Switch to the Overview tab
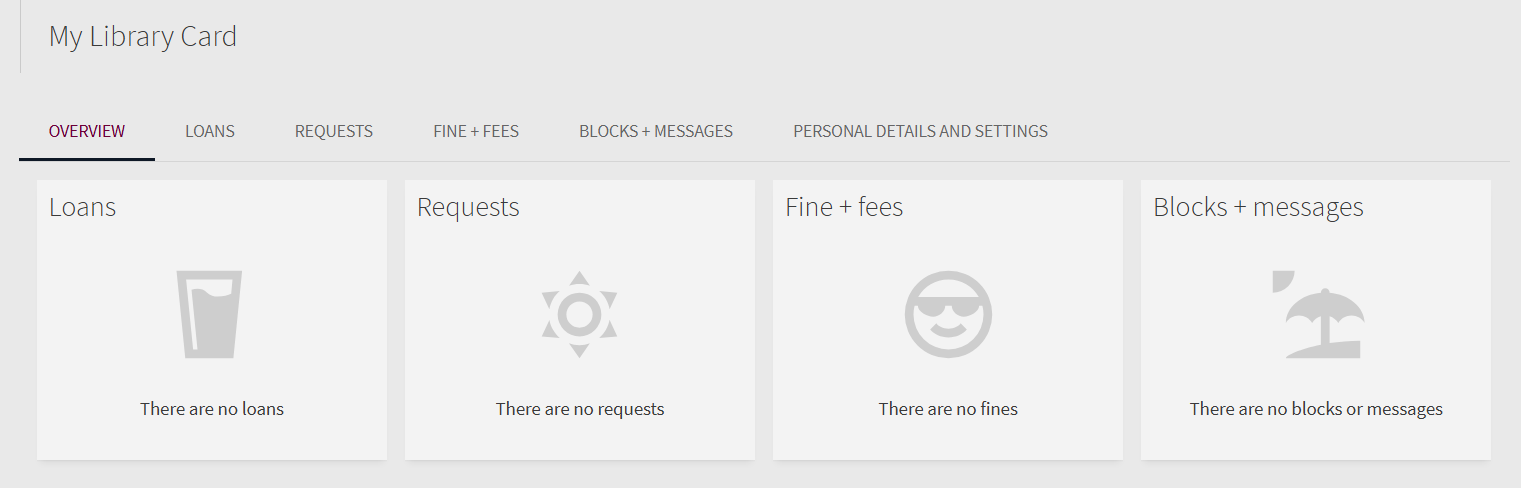 87,131
